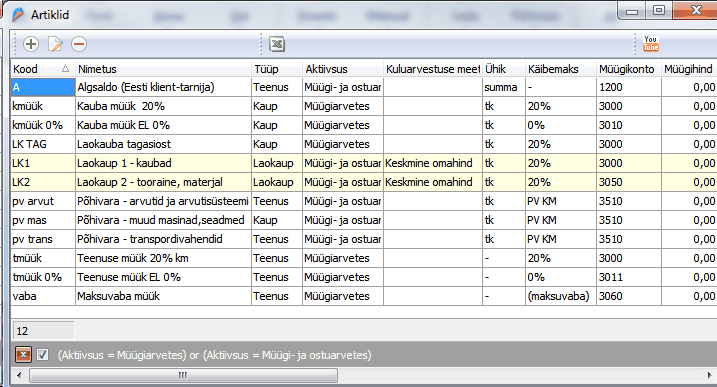Select the Teenuse müük 20% km row
717x387 pixels.
point(364,258)
